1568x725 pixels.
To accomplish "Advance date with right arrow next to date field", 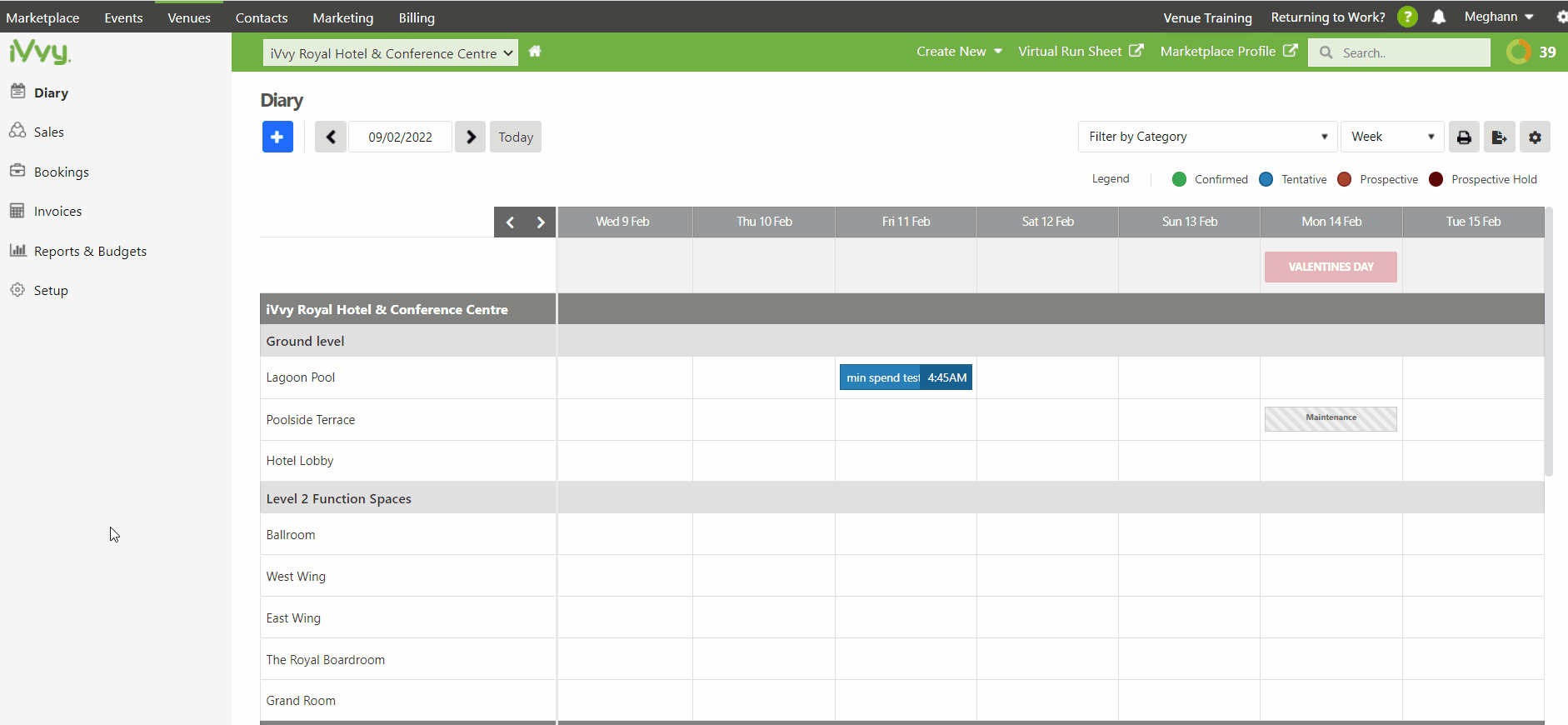I will (471, 137).
